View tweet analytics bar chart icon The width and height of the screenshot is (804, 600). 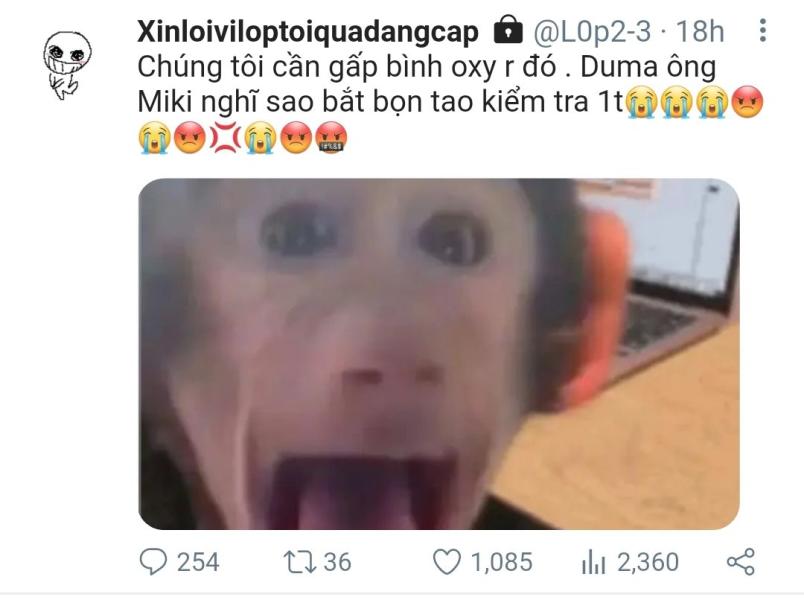click(594, 562)
